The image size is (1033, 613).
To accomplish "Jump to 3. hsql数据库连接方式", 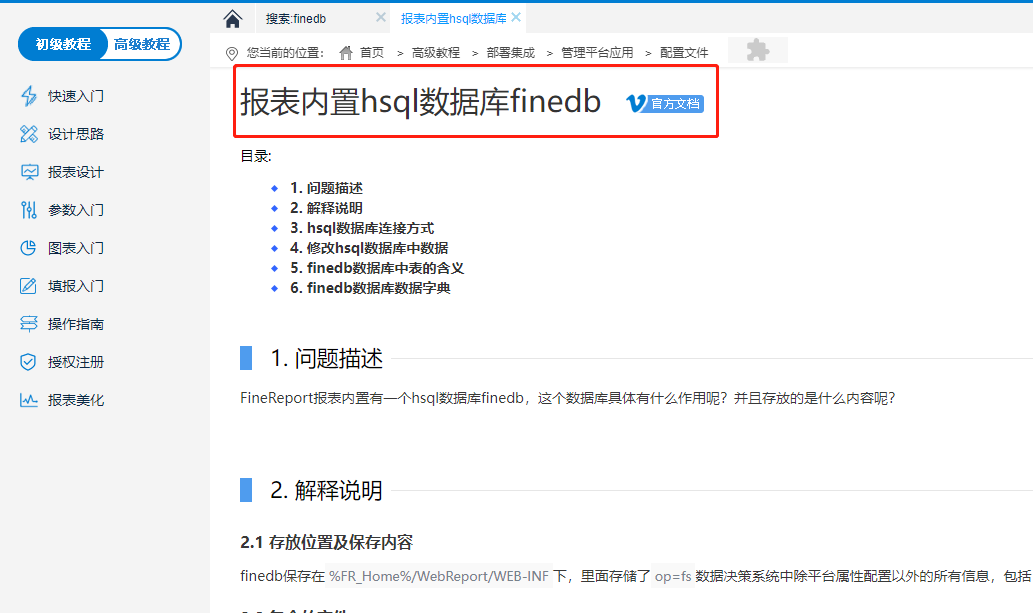I will coord(362,229).
